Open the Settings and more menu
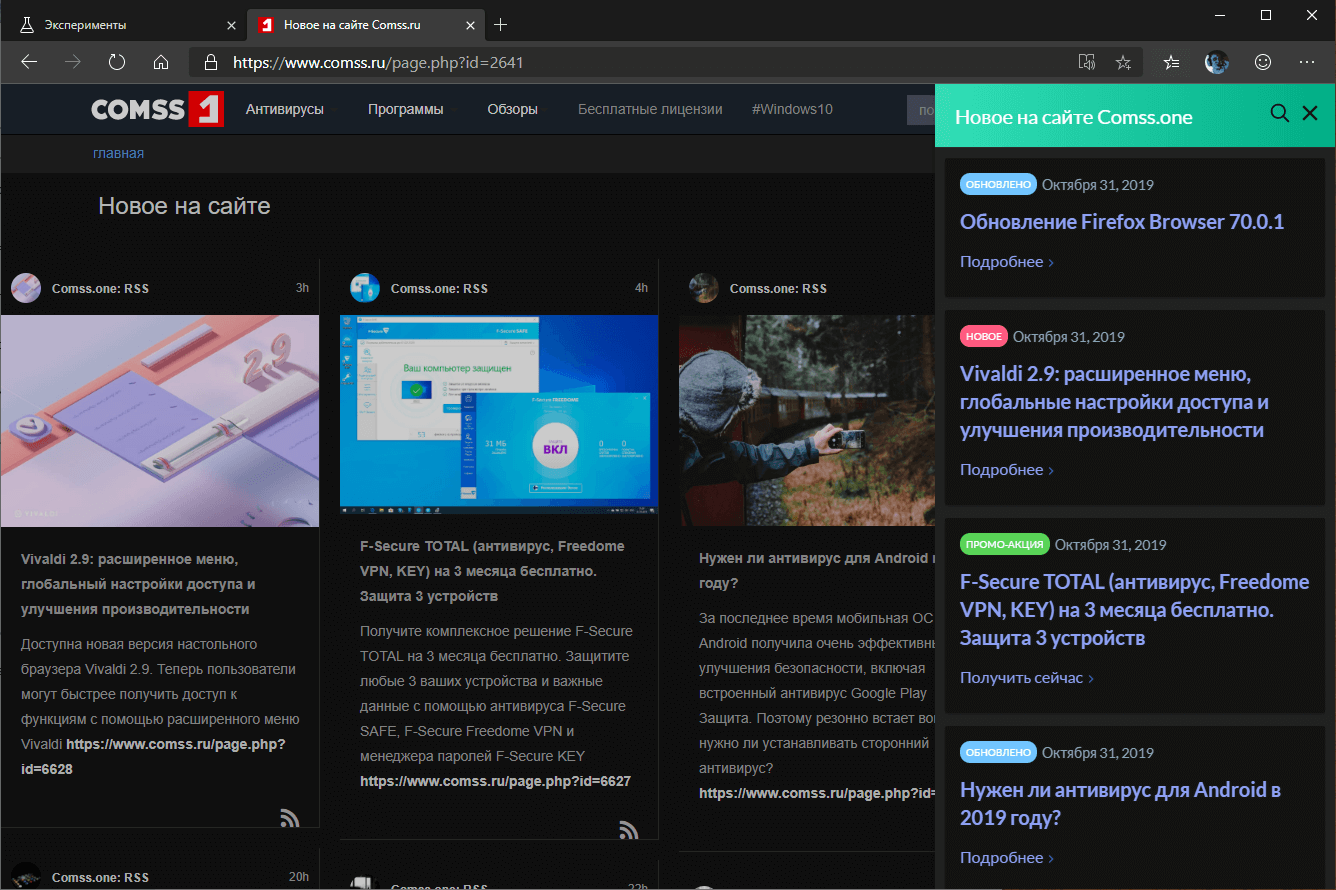 pos(1306,61)
